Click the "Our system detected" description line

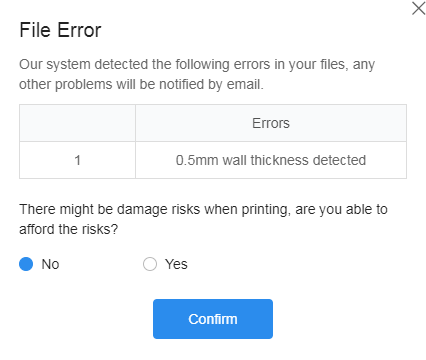click(197, 64)
